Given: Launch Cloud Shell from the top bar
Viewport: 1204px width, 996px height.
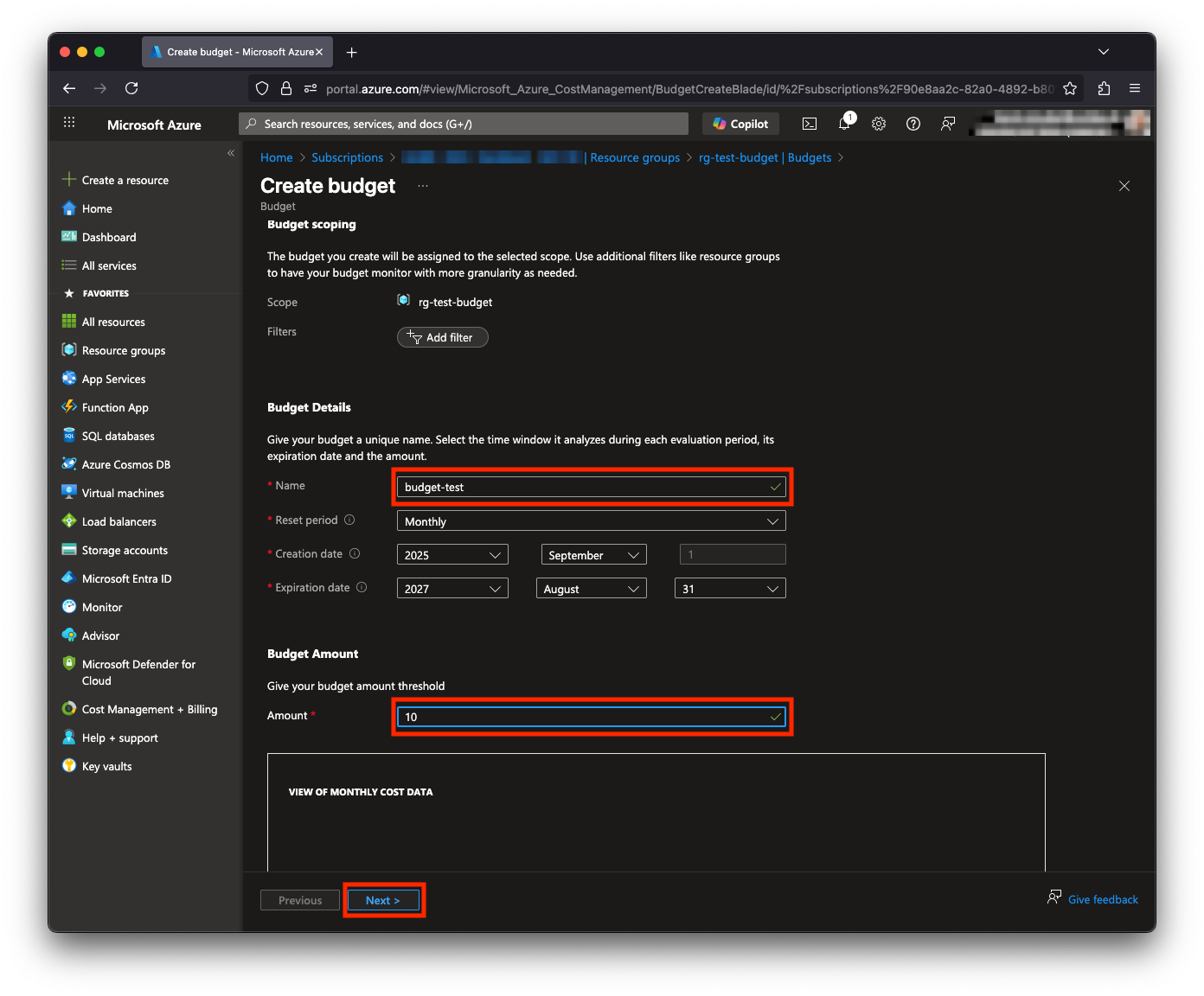Looking at the screenshot, I should [810, 124].
